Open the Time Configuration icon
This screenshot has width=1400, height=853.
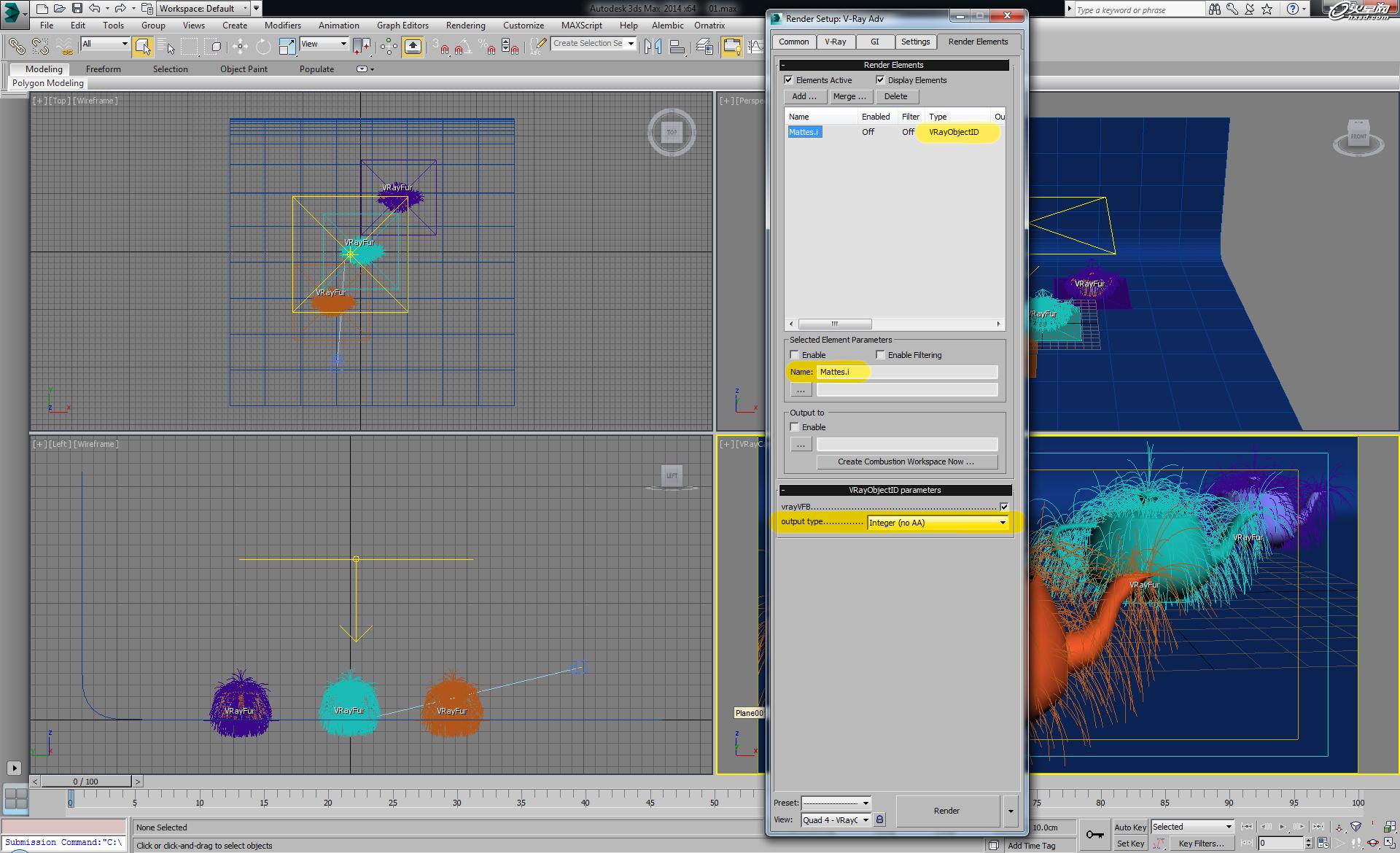tap(1322, 844)
